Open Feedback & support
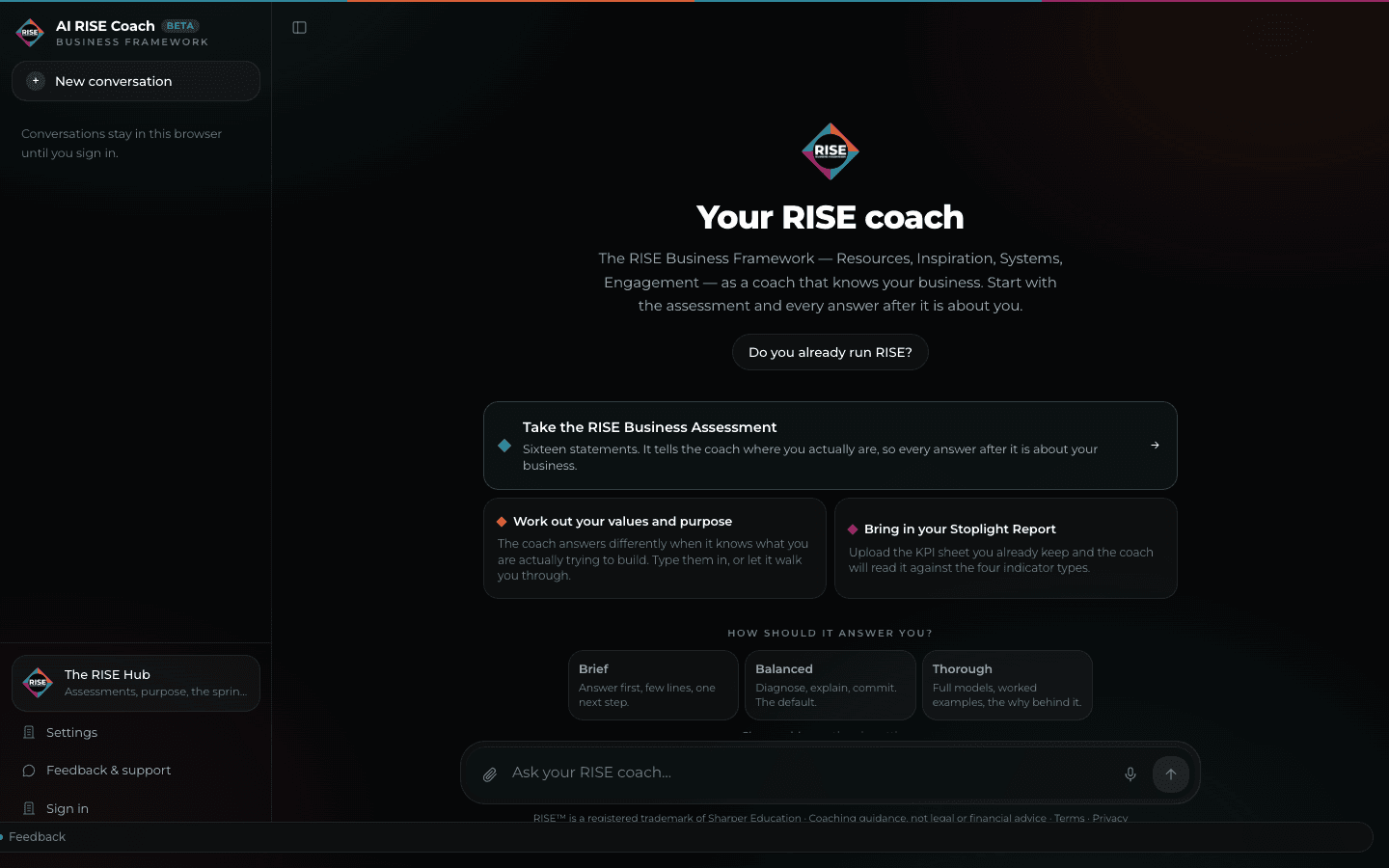The image size is (1389, 868). pyautogui.click(x=136, y=770)
